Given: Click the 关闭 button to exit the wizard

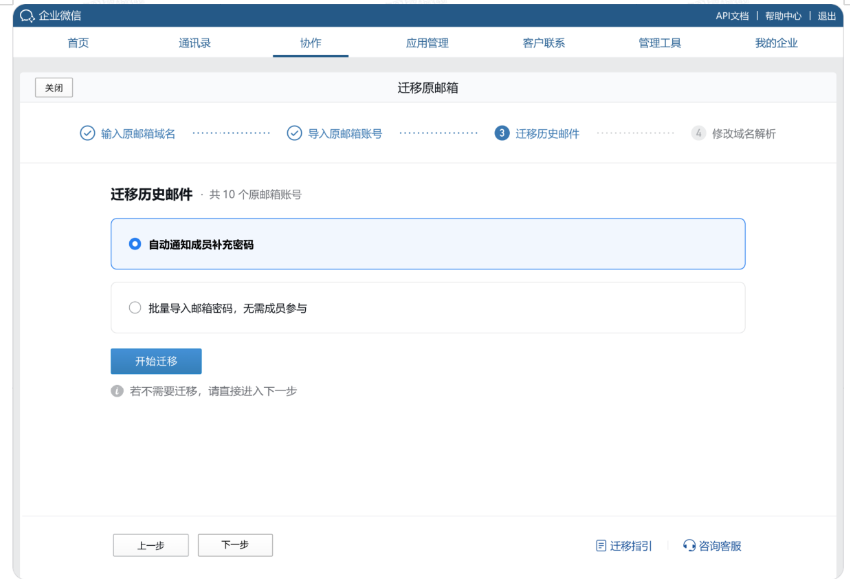Looking at the screenshot, I should 53,87.
